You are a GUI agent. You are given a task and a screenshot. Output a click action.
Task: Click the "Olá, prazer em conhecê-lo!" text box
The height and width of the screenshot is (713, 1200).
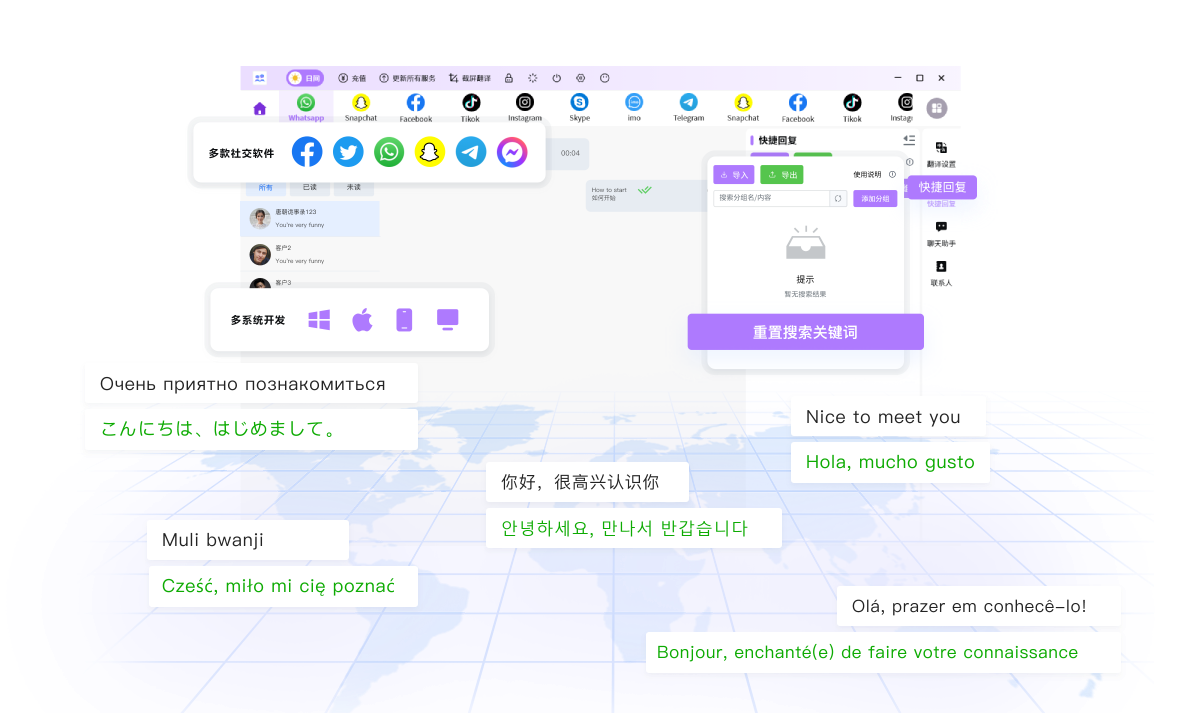tap(979, 606)
